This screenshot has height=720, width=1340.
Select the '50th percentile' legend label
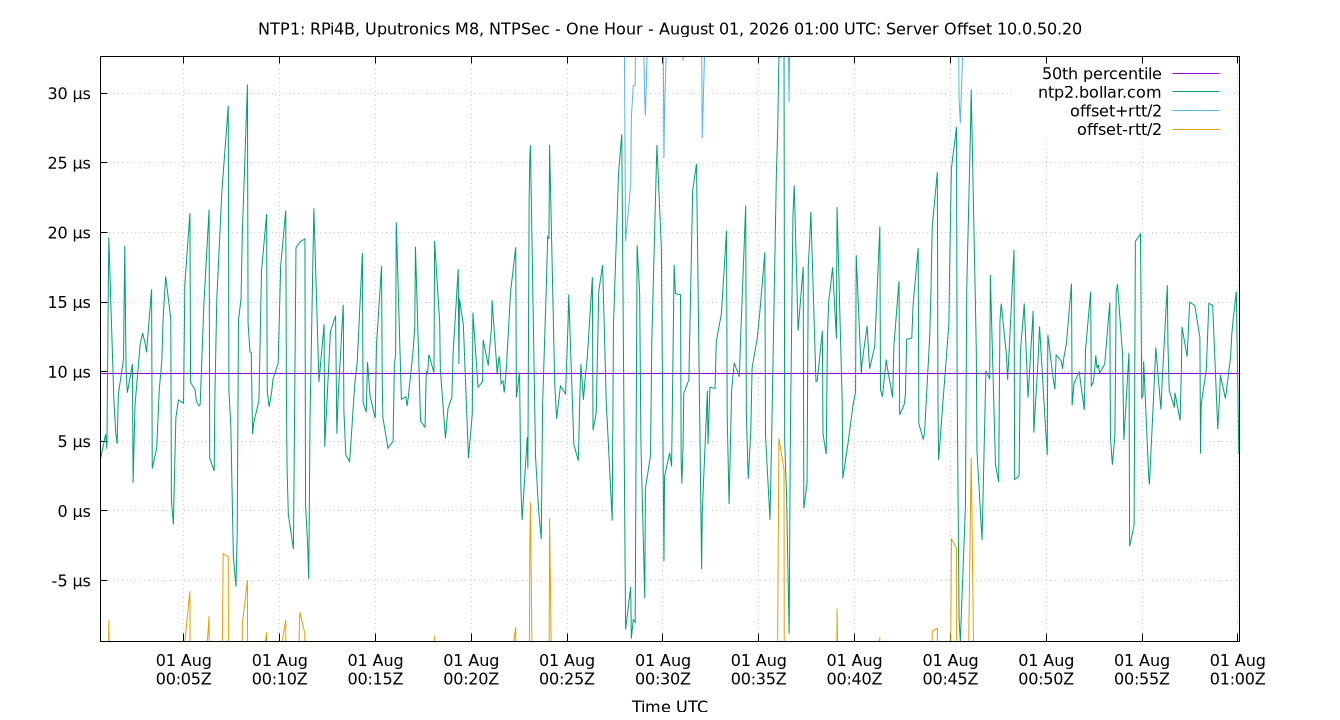[x=1102, y=74]
